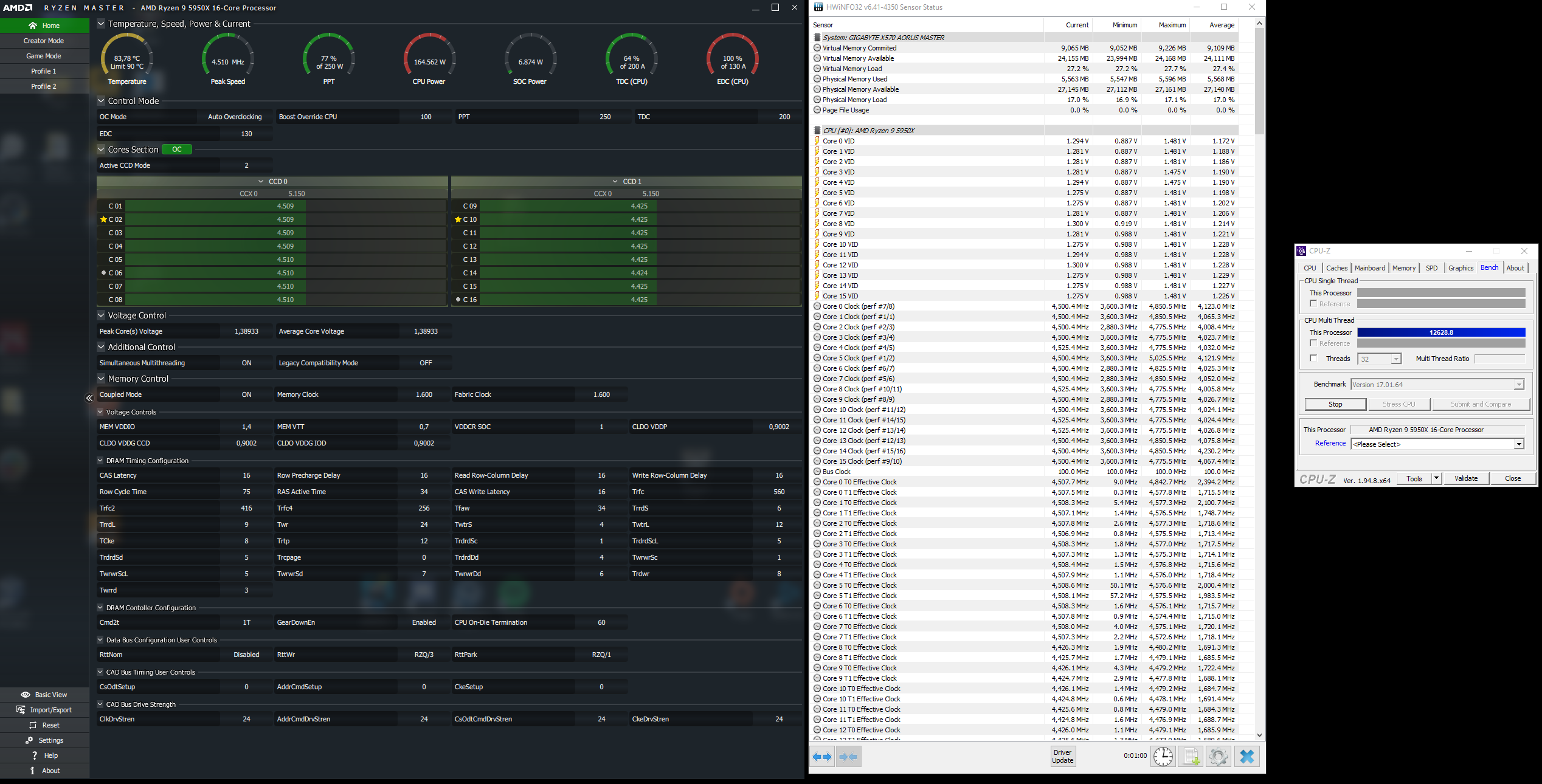Click Stop in CPU-Z benchmark
Image resolution: width=1542 pixels, height=784 pixels.
1335,404
